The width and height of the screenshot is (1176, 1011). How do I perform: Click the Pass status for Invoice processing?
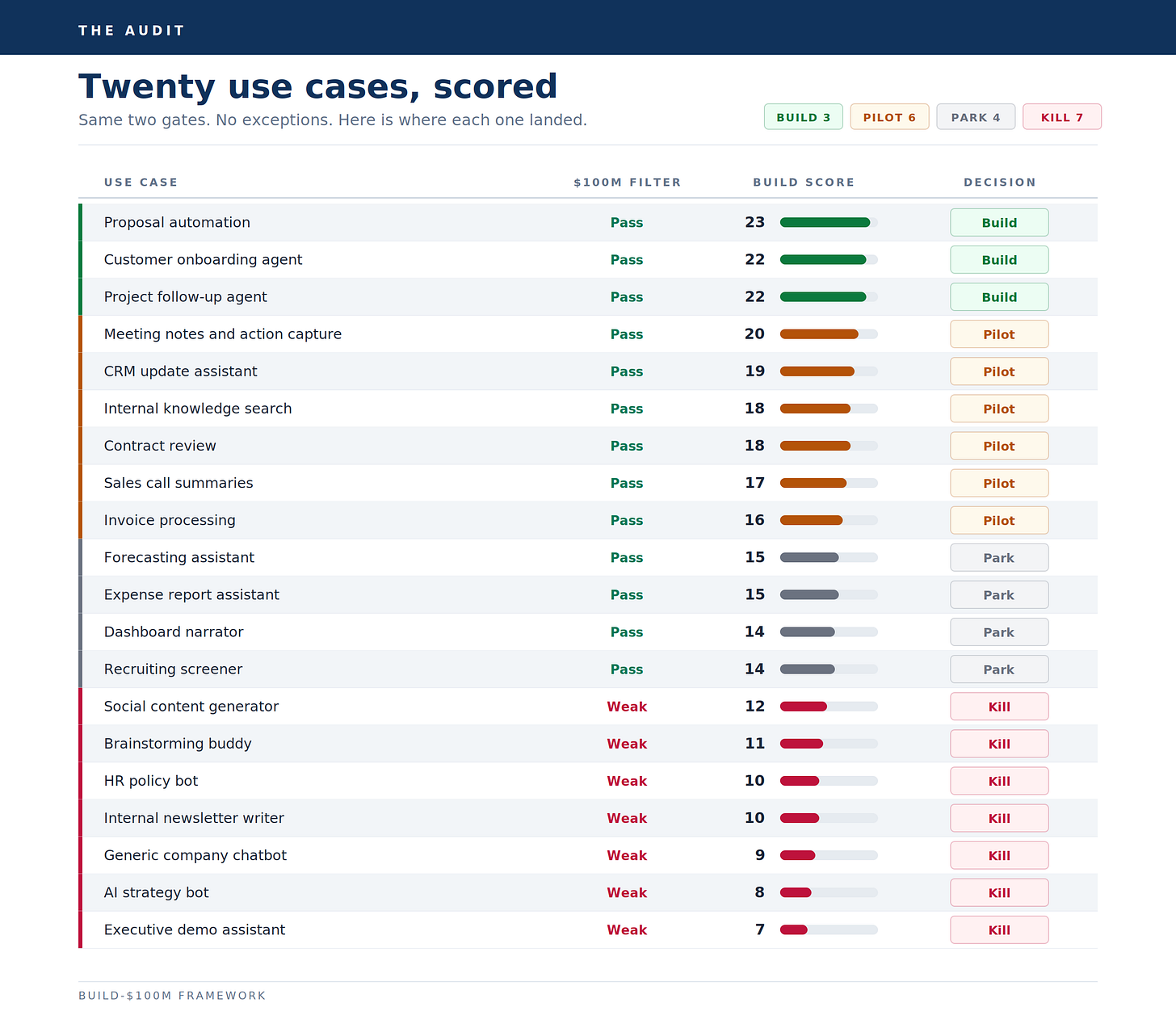(x=627, y=521)
